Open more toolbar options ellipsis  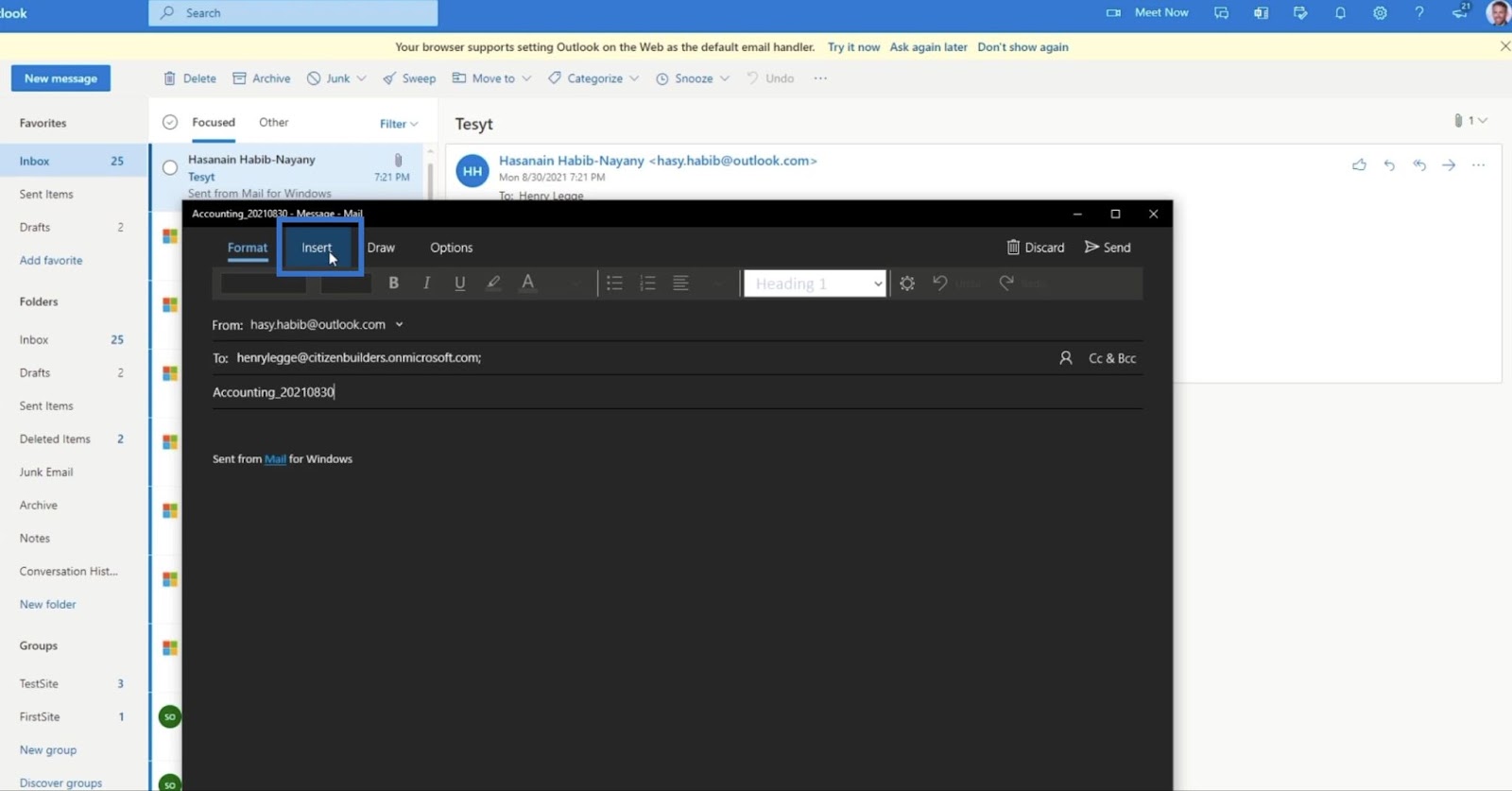820,78
